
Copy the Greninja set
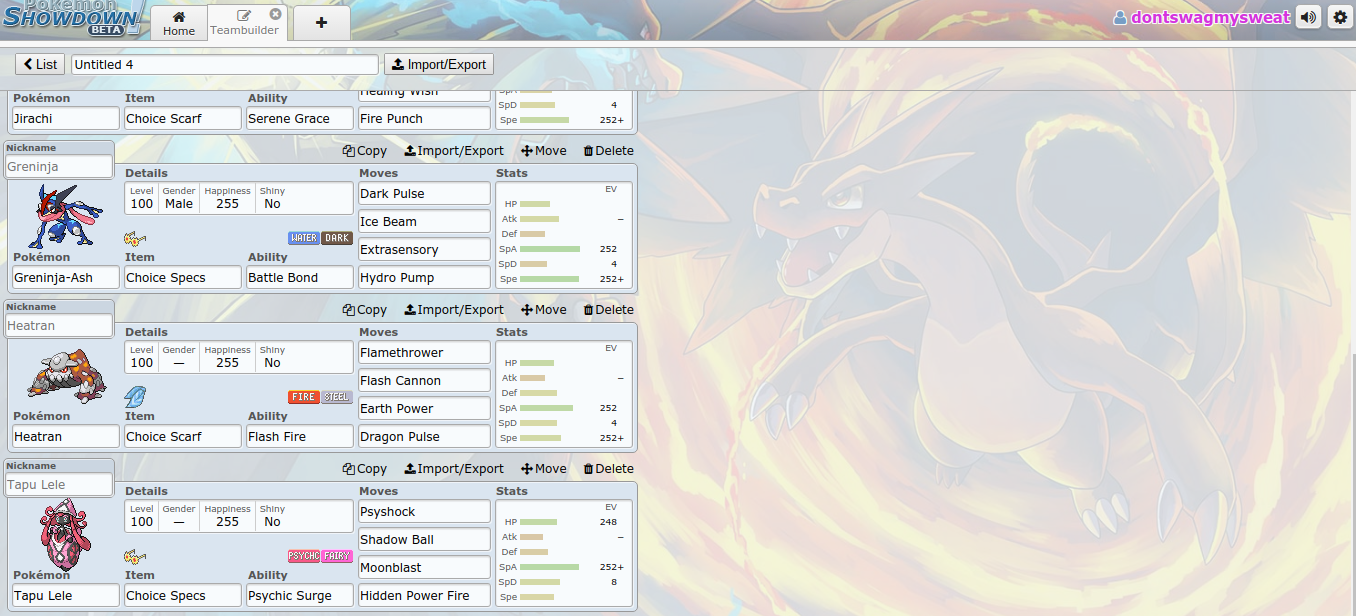point(365,151)
